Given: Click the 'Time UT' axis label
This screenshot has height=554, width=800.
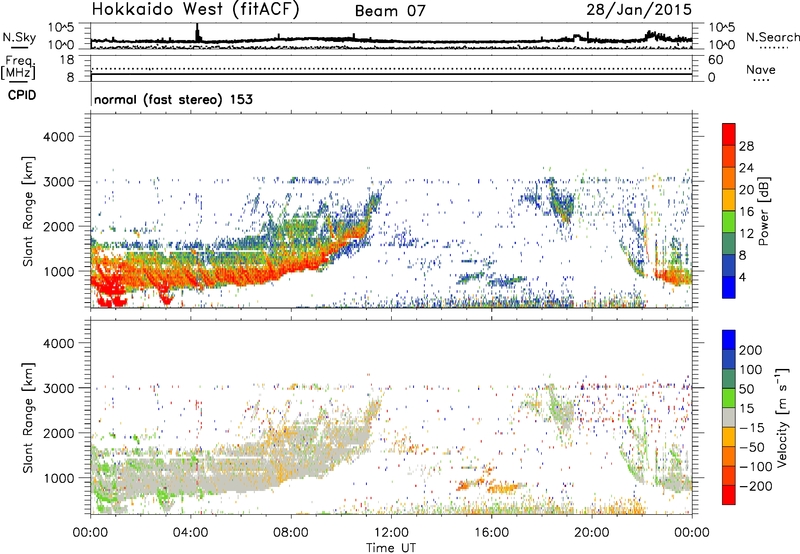Looking at the screenshot, I should click(391, 548).
